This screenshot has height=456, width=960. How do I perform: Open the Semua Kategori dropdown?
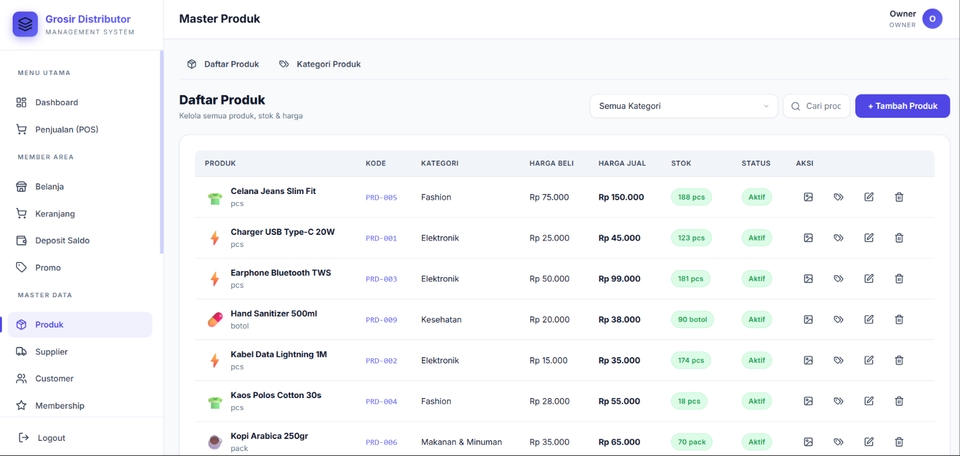683,106
